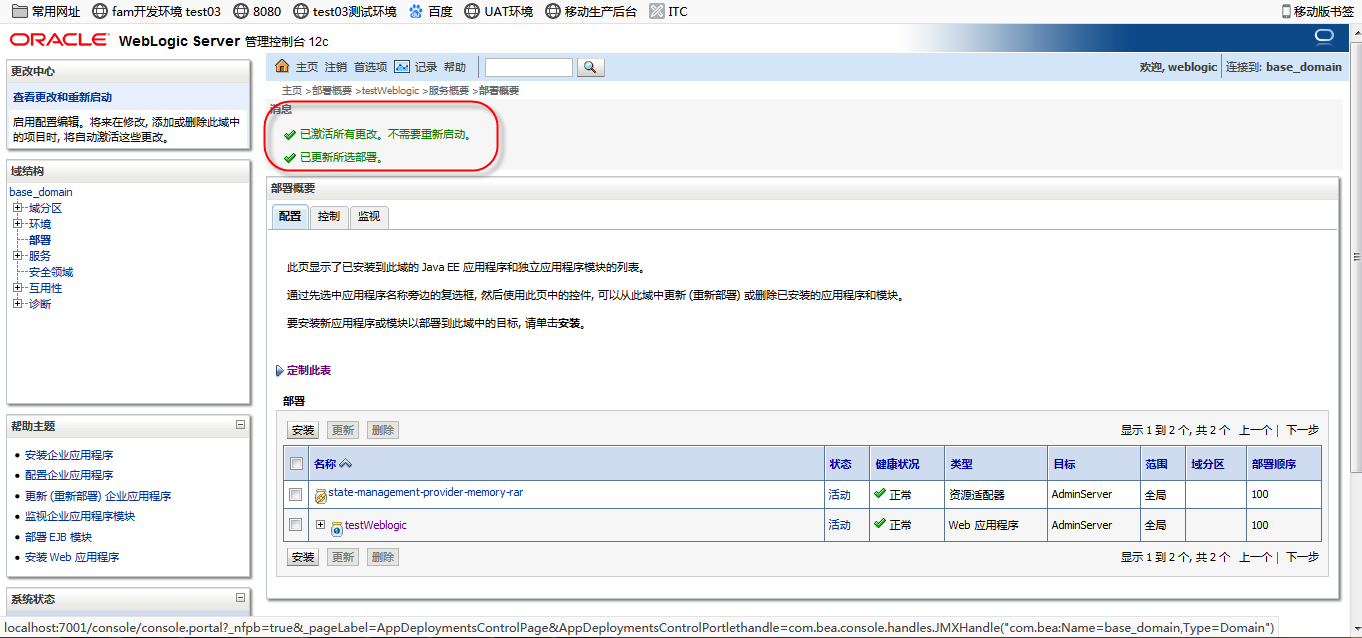Open 帮助 in the toolbar
The width and height of the screenshot is (1362, 638).
(x=455, y=67)
